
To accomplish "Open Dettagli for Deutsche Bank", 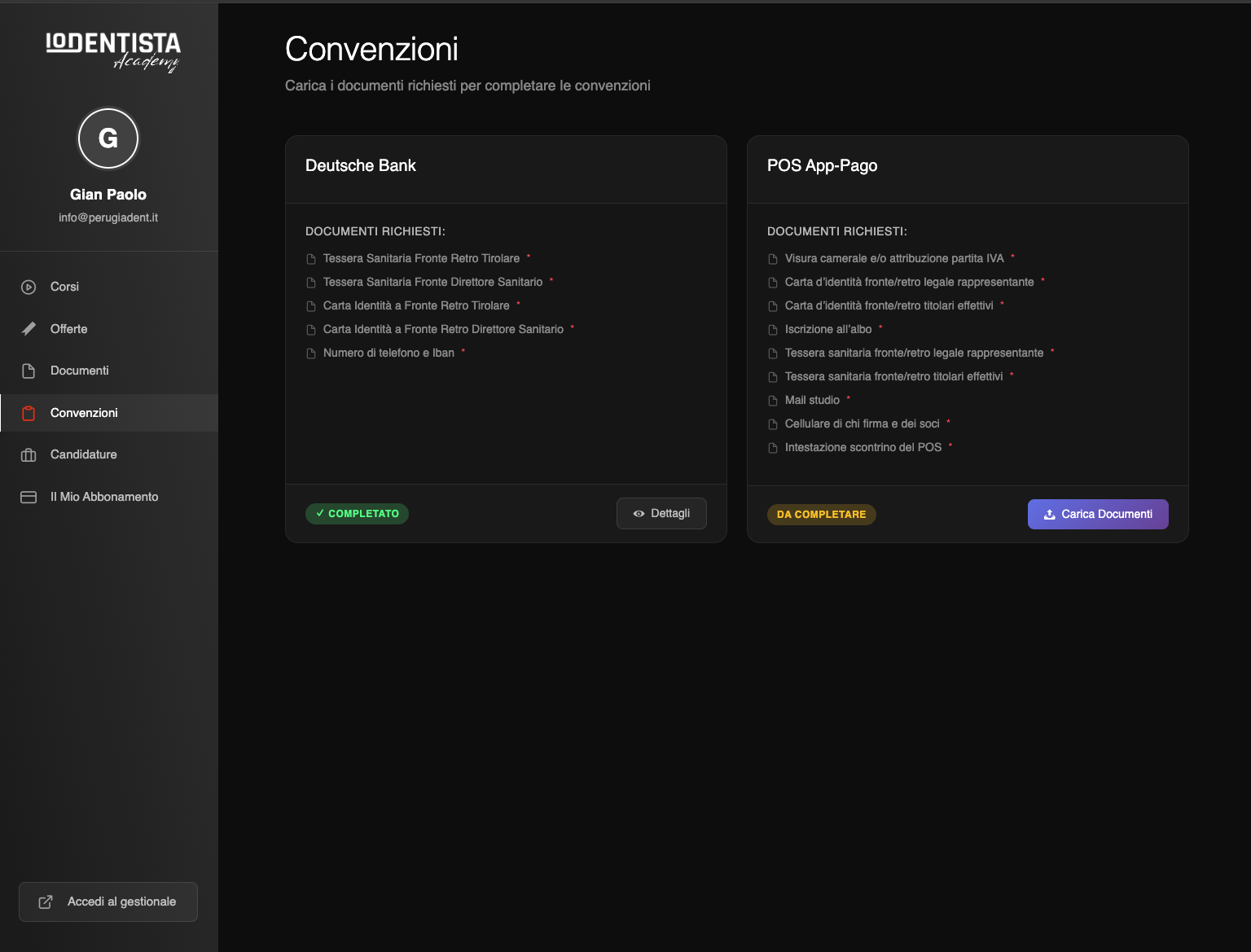I will (661, 514).
